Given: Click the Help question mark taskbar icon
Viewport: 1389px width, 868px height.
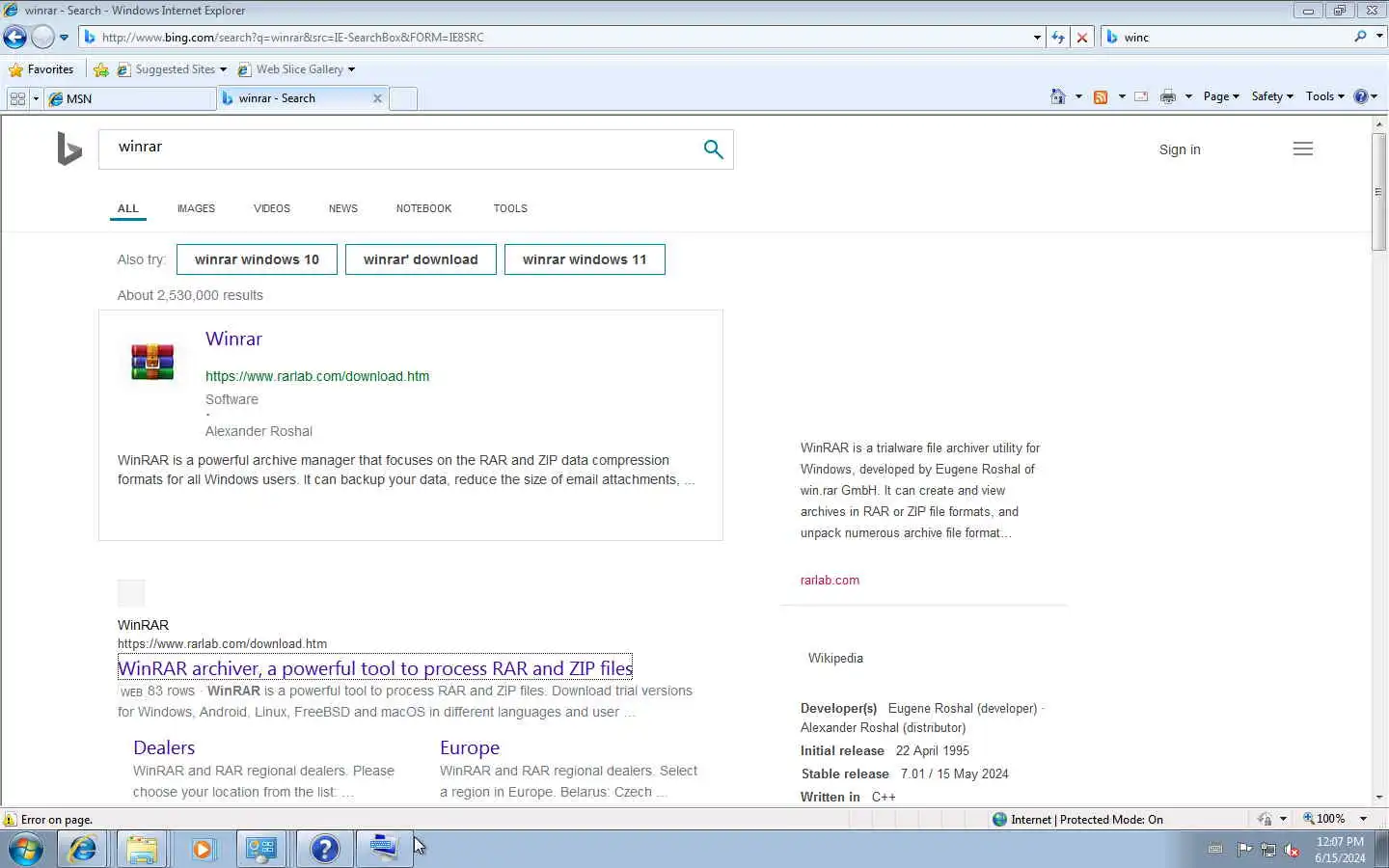Looking at the screenshot, I should click(x=325, y=849).
